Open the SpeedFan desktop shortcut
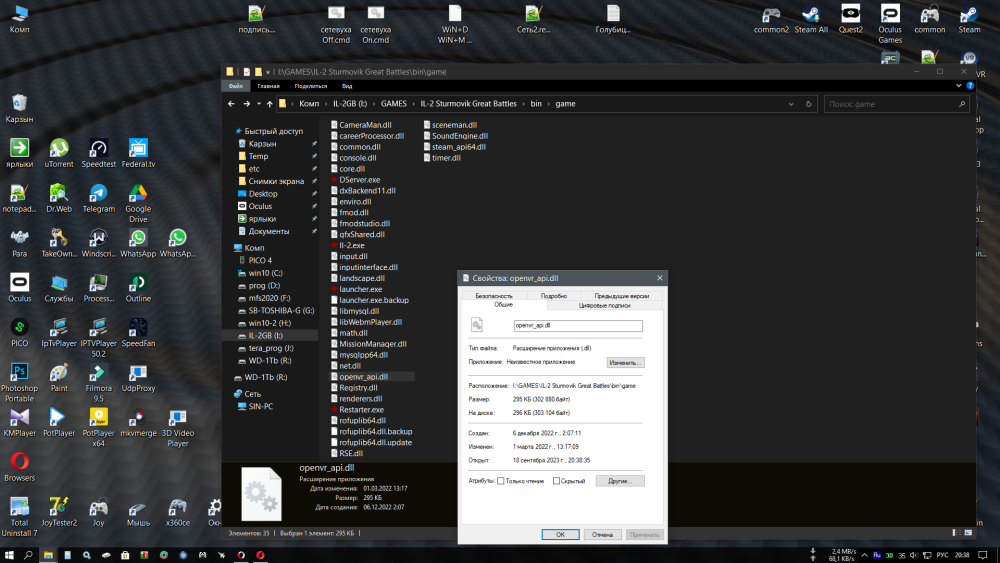Image resolution: width=1000 pixels, height=563 pixels. click(138, 328)
